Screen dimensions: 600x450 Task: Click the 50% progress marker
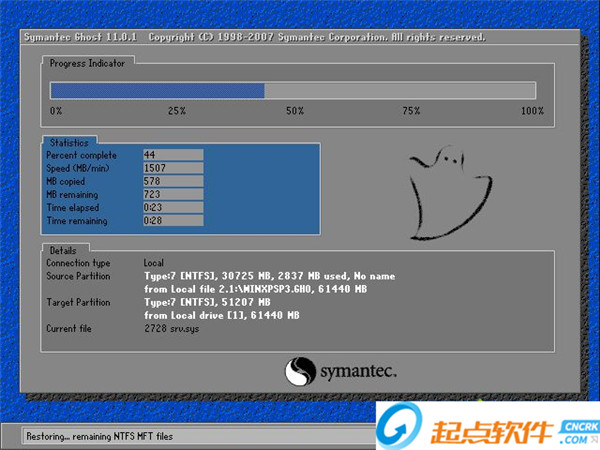295,111
